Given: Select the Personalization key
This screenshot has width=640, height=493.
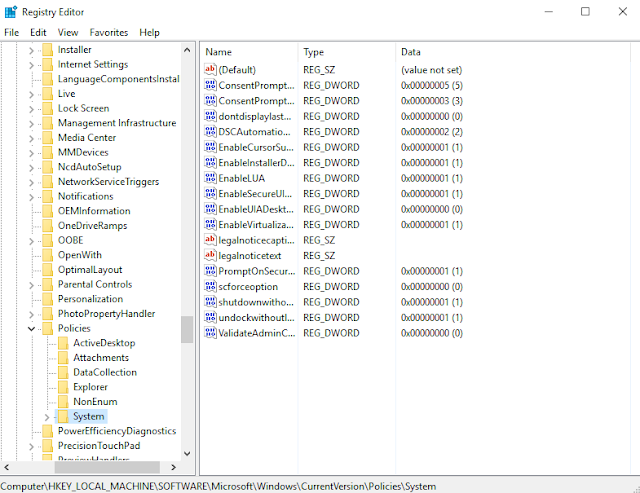Looking at the screenshot, I should pyautogui.click(x=90, y=299).
